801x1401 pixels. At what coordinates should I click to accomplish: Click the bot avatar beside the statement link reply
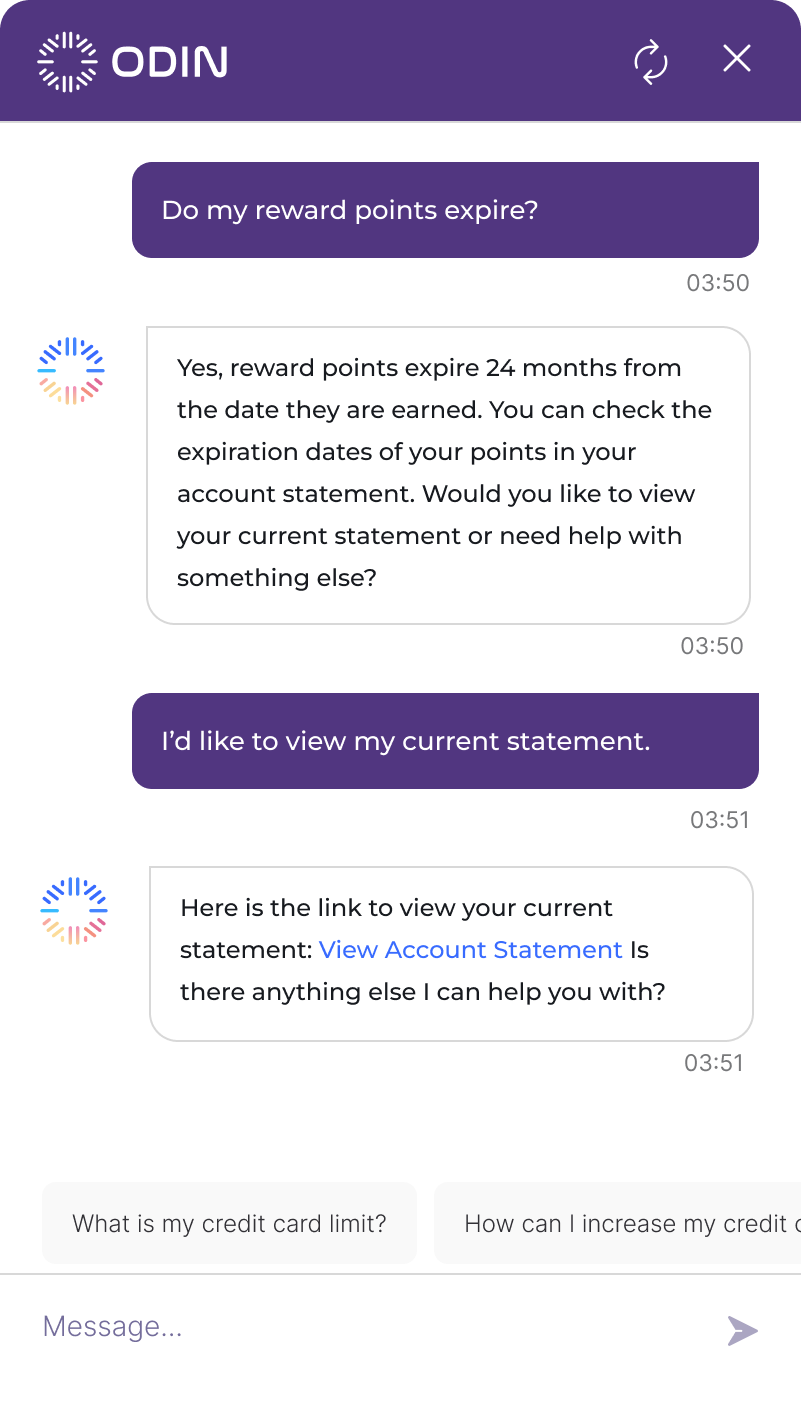[x=74, y=911]
